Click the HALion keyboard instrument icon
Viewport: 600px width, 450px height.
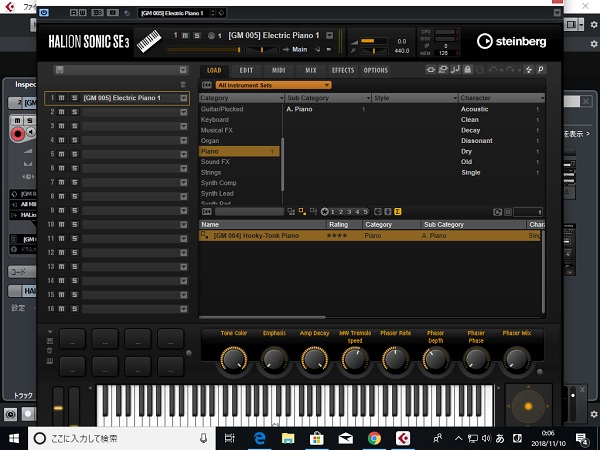pos(148,41)
